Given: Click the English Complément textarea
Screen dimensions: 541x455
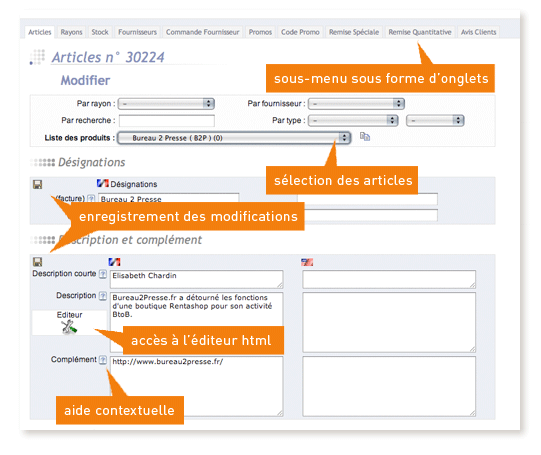Looking at the screenshot, I should [389, 386].
